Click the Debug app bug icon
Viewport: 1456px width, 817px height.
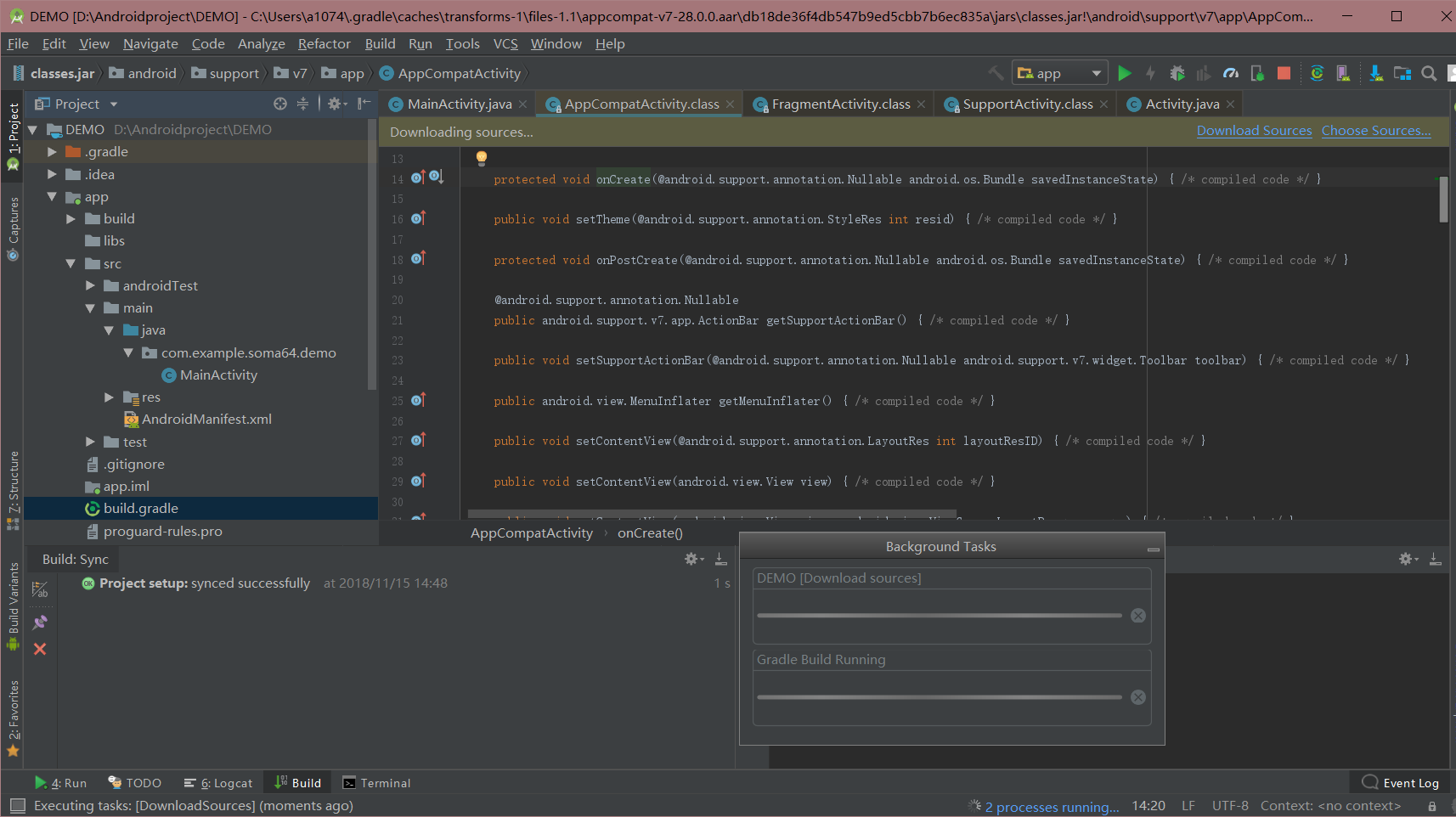coord(1177,74)
